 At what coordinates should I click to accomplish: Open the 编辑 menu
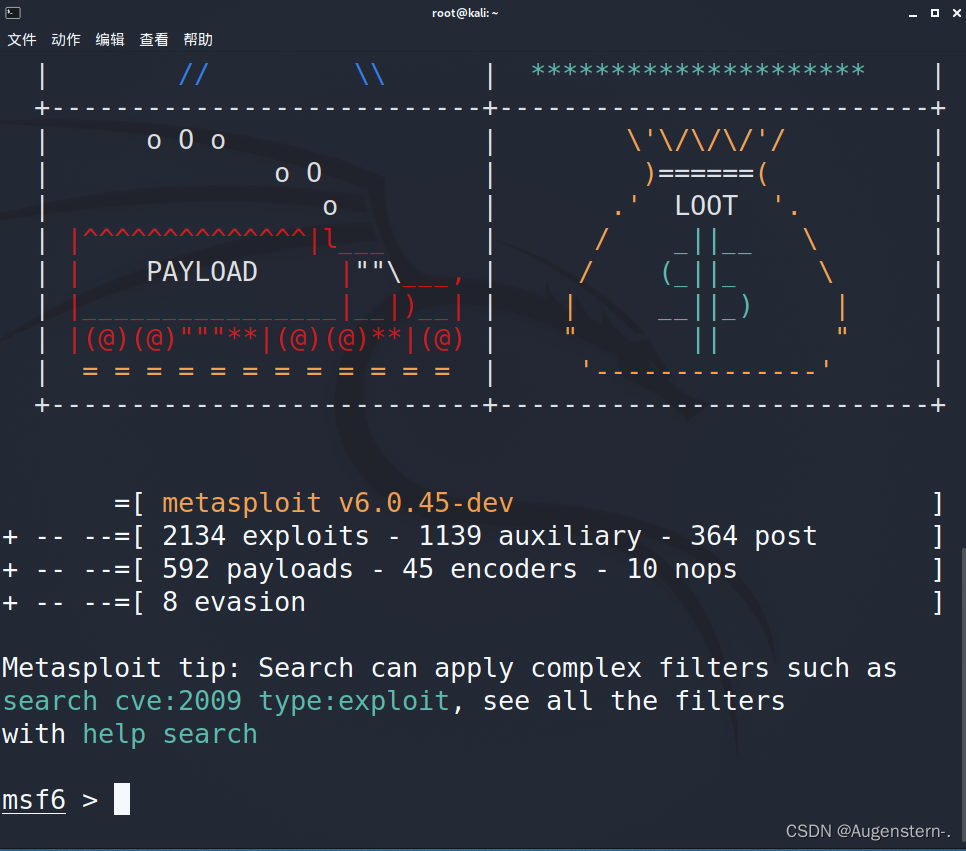[x=110, y=40]
